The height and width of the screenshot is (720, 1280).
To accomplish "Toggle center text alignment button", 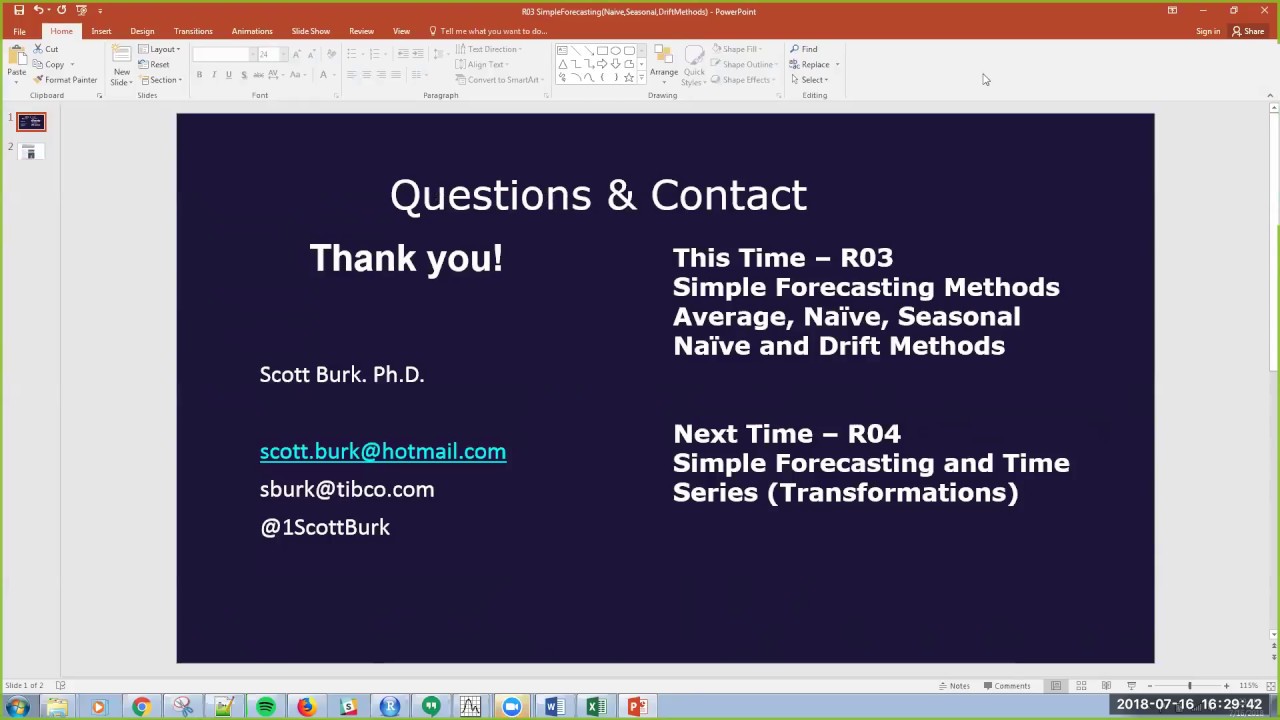I will point(366,75).
